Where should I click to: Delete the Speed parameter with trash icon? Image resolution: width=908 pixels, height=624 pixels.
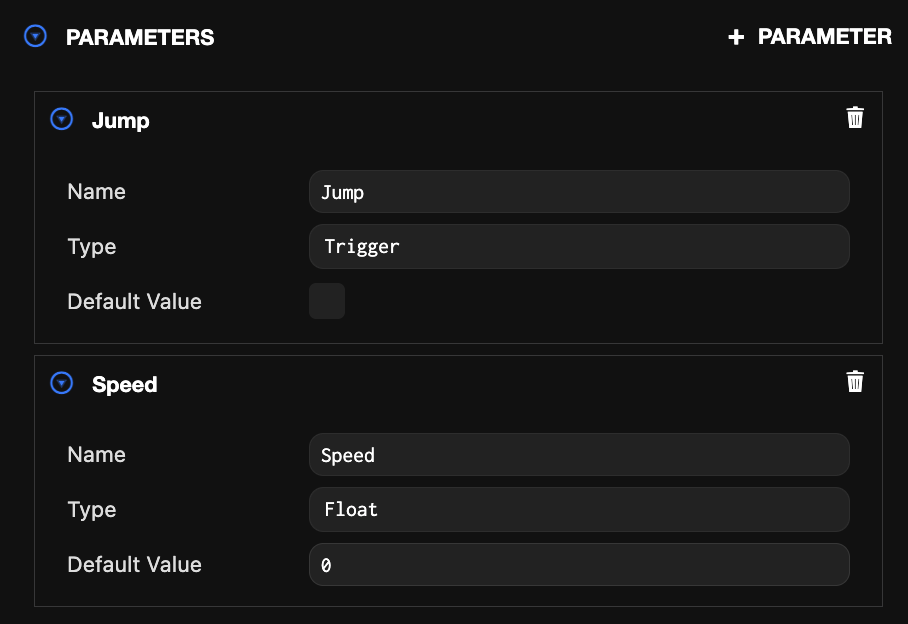click(x=855, y=382)
